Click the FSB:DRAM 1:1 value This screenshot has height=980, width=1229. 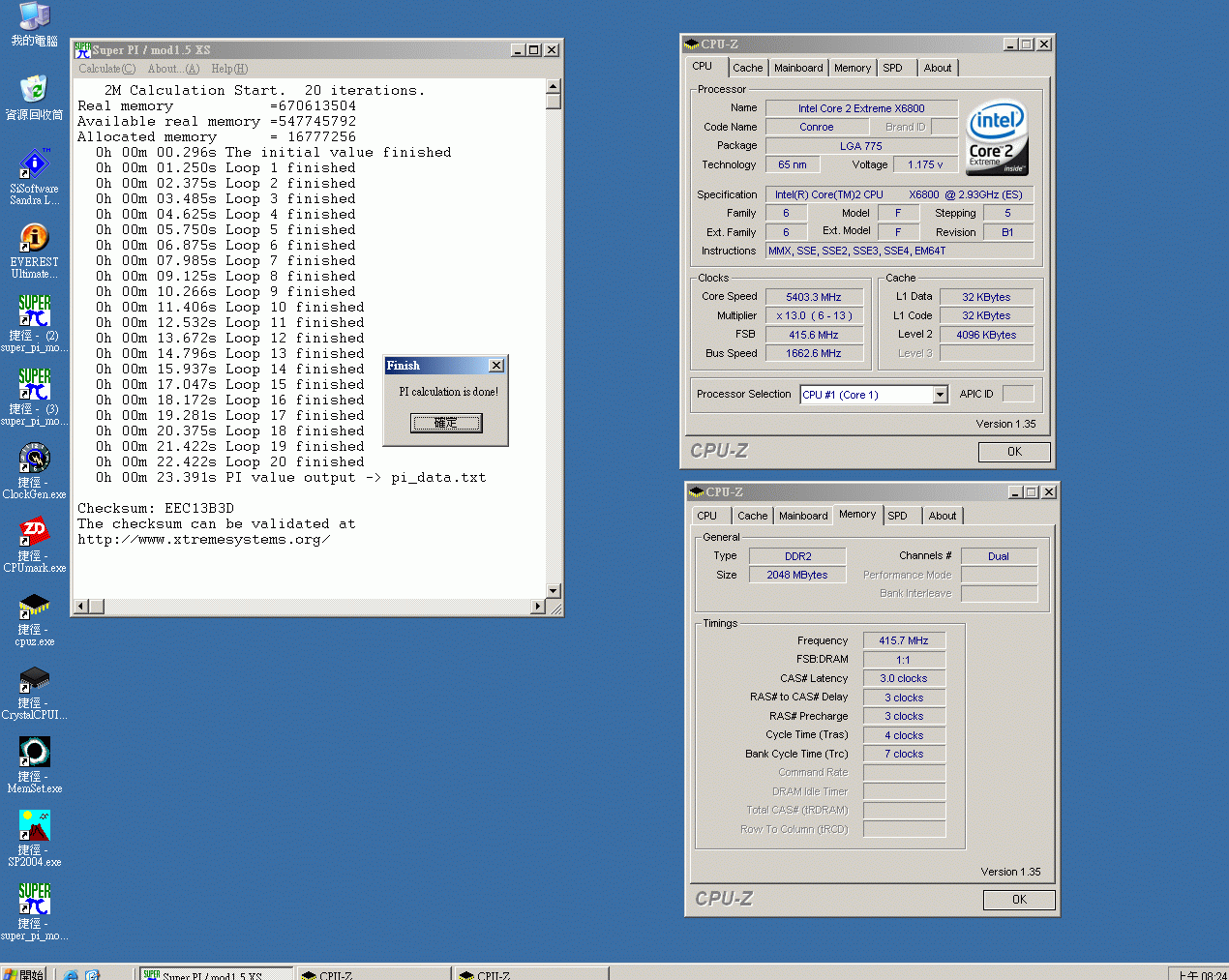pyautogui.click(x=904, y=660)
